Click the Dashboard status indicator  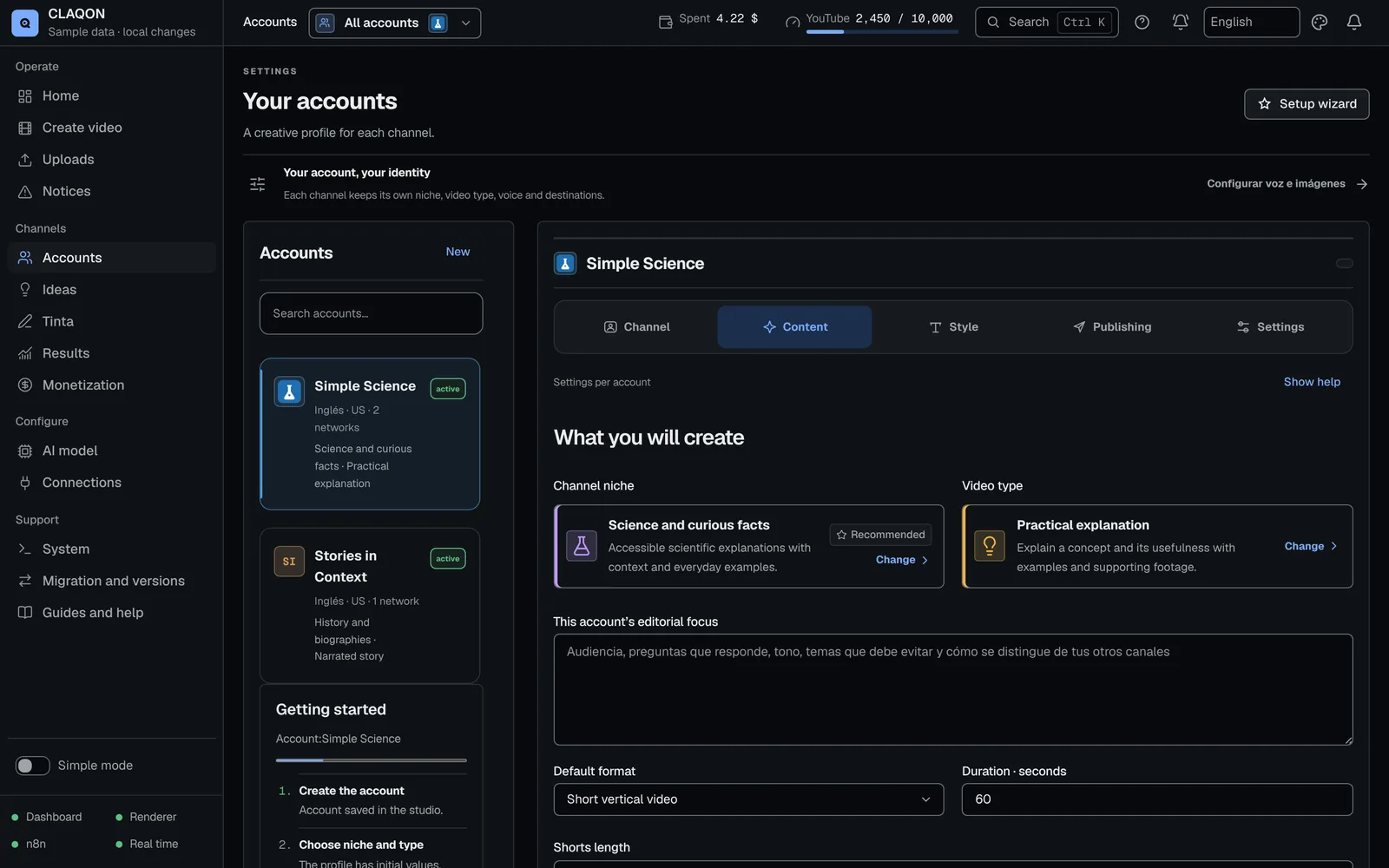click(47, 817)
